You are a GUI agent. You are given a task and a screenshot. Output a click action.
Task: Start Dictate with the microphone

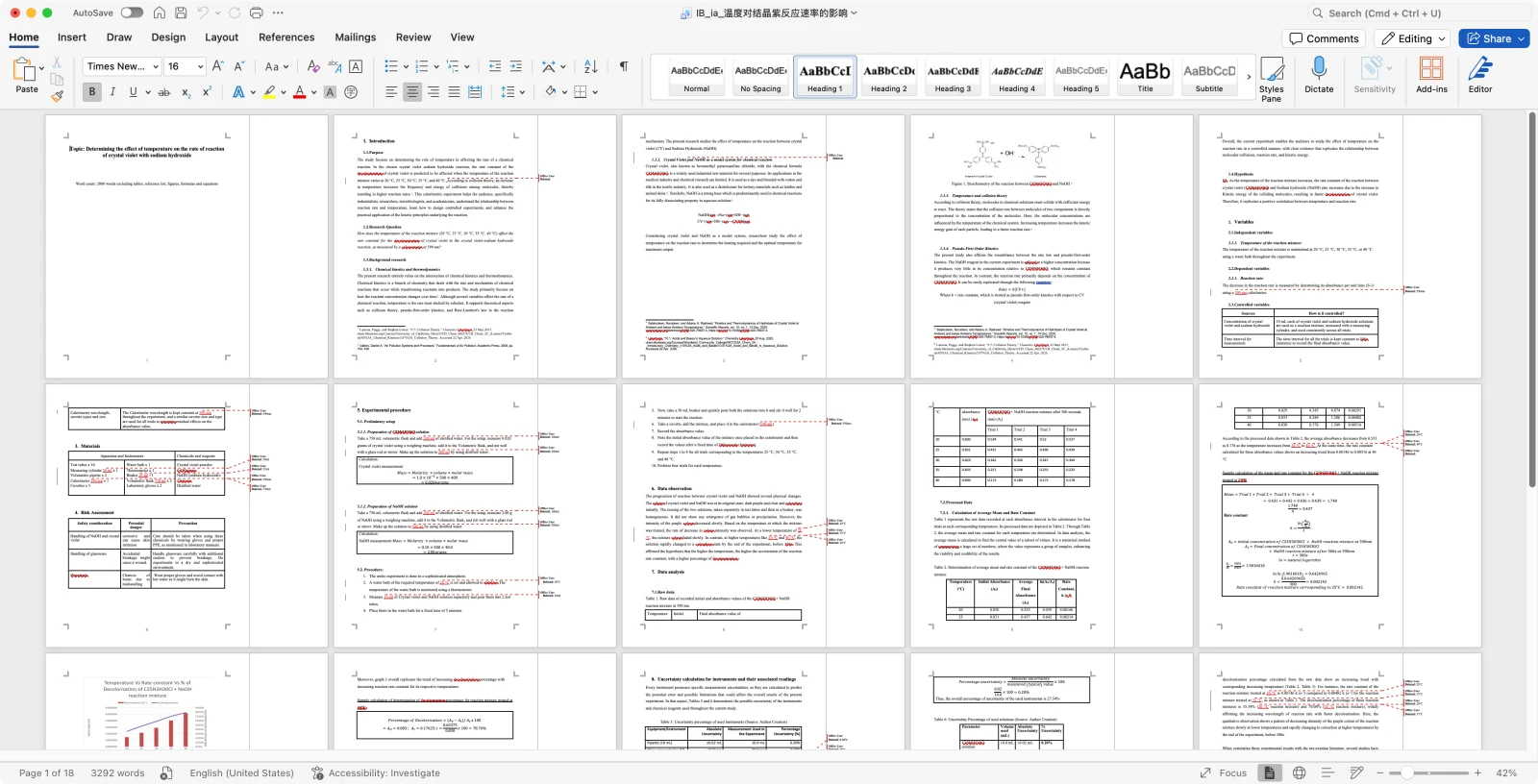[1319, 75]
